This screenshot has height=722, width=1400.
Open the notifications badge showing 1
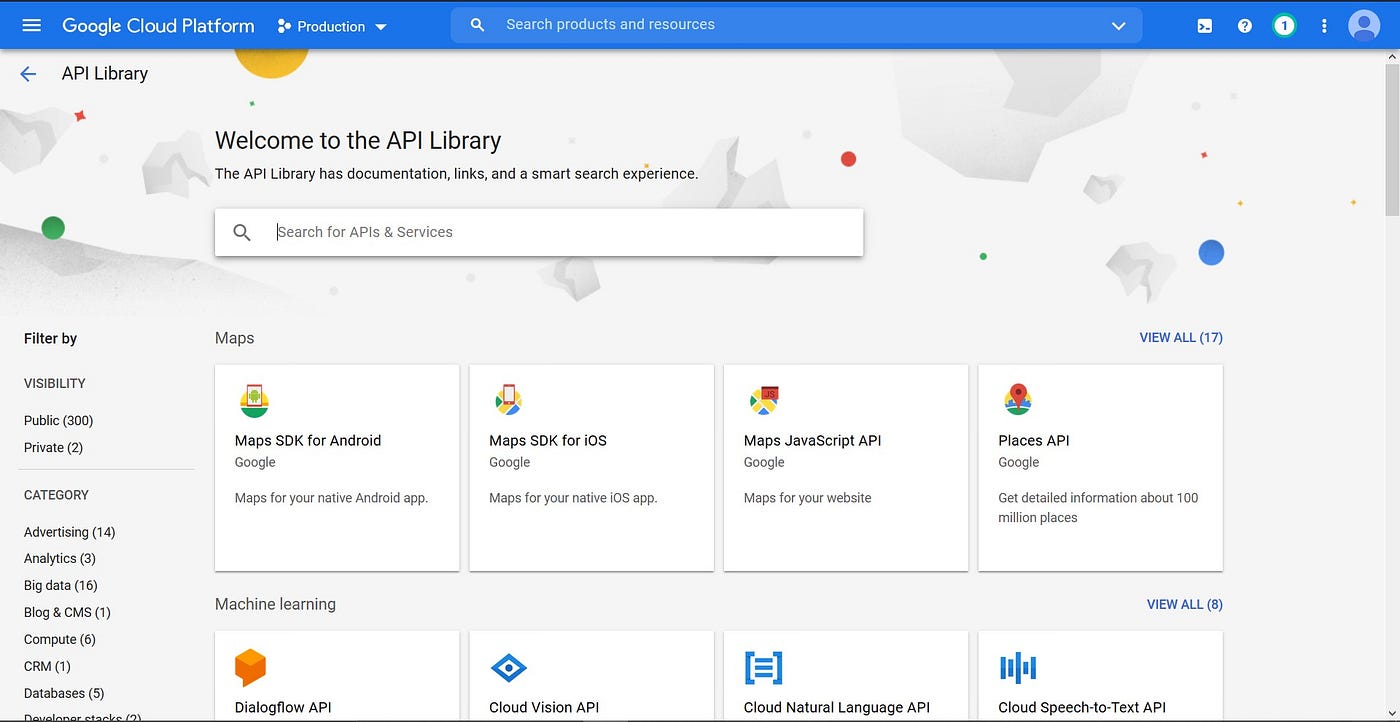[x=1284, y=26]
